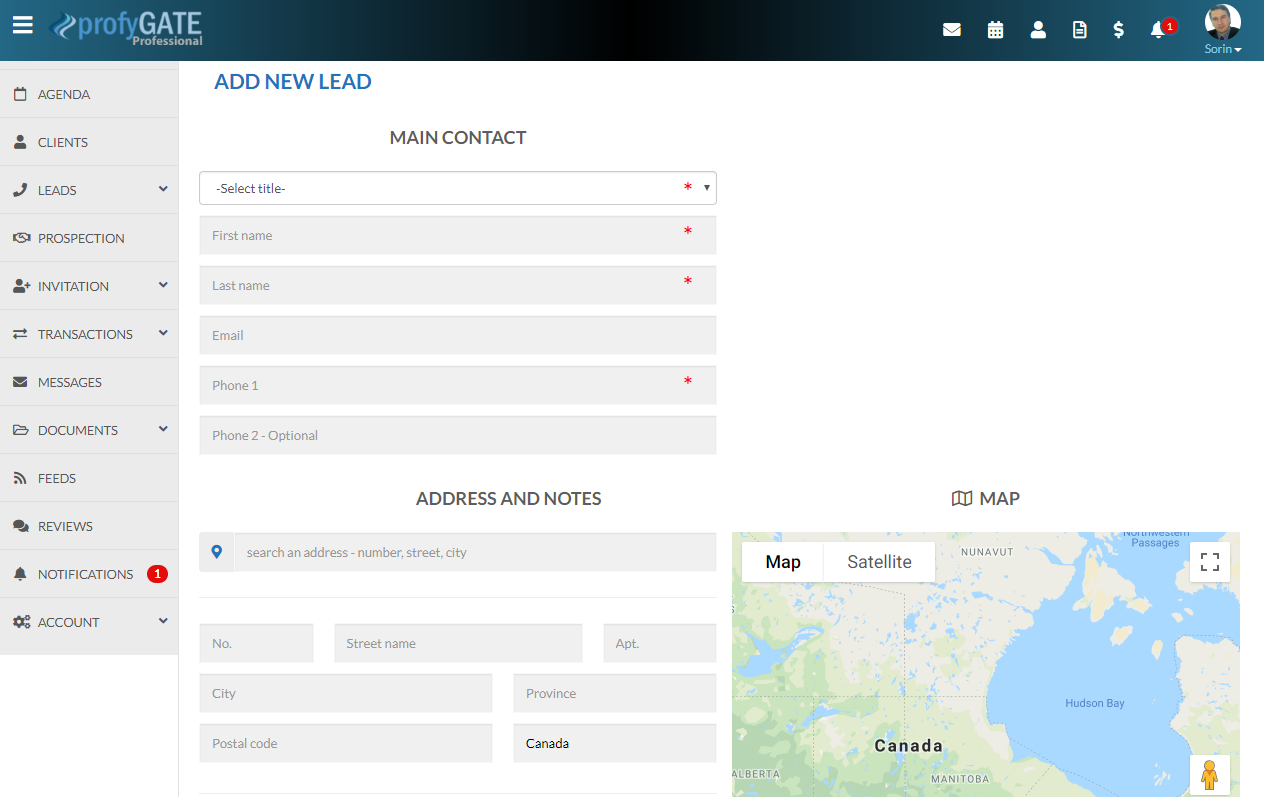The width and height of the screenshot is (1264, 797).
Task: Open Notifications in the sidebar
Action: 85,574
